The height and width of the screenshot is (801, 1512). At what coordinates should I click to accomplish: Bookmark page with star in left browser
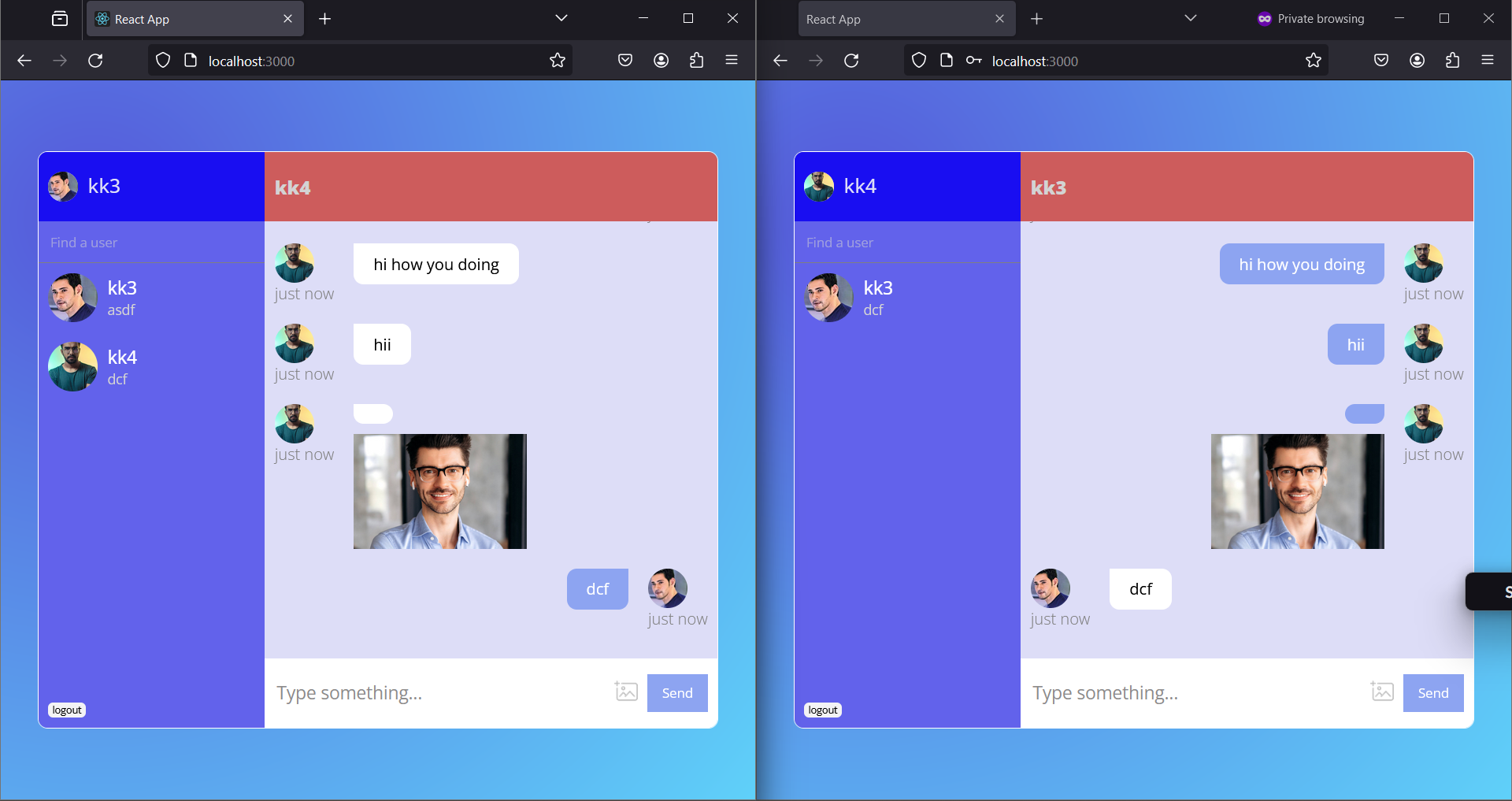point(558,61)
